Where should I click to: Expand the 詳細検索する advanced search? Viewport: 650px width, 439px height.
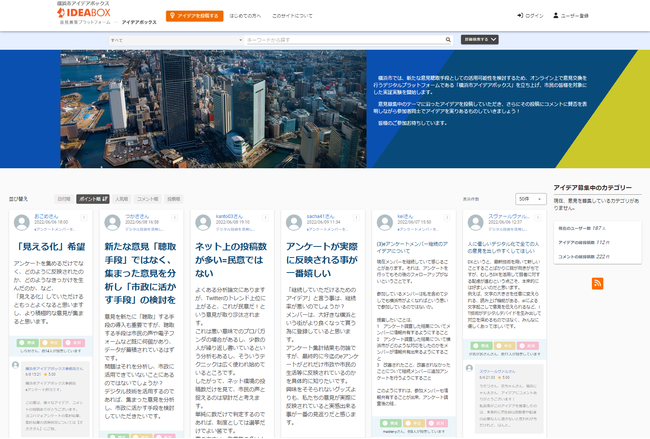tap(481, 40)
